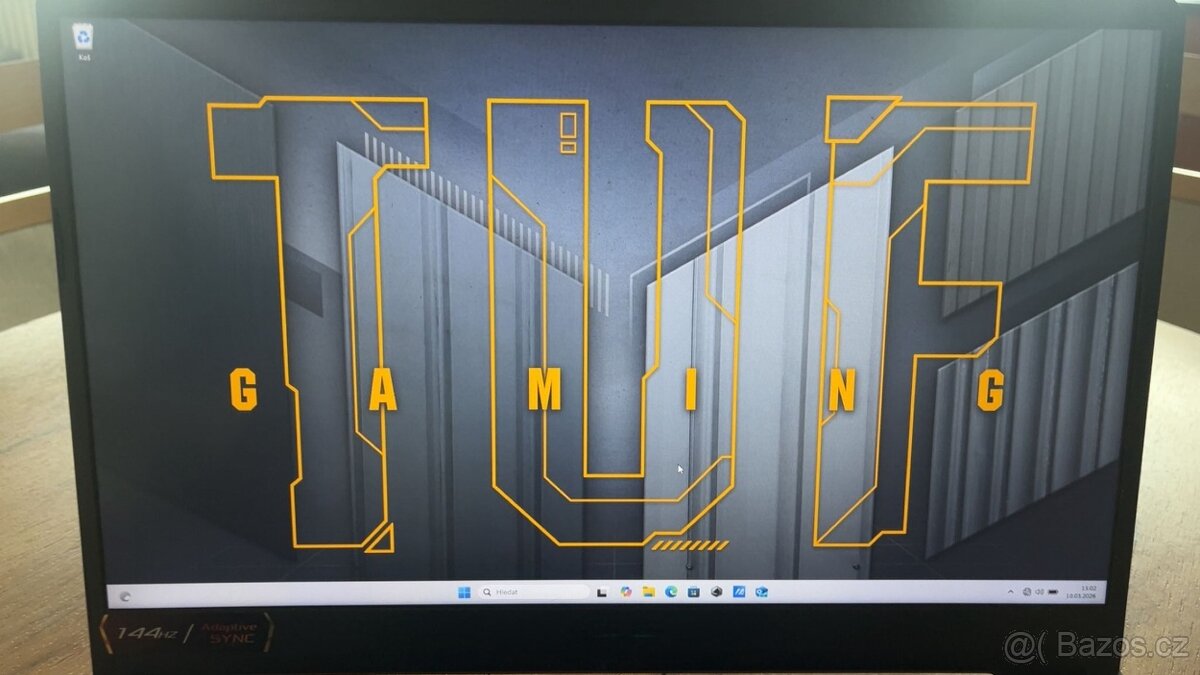Launch Copilot from the taskbar

click(626, 592)
